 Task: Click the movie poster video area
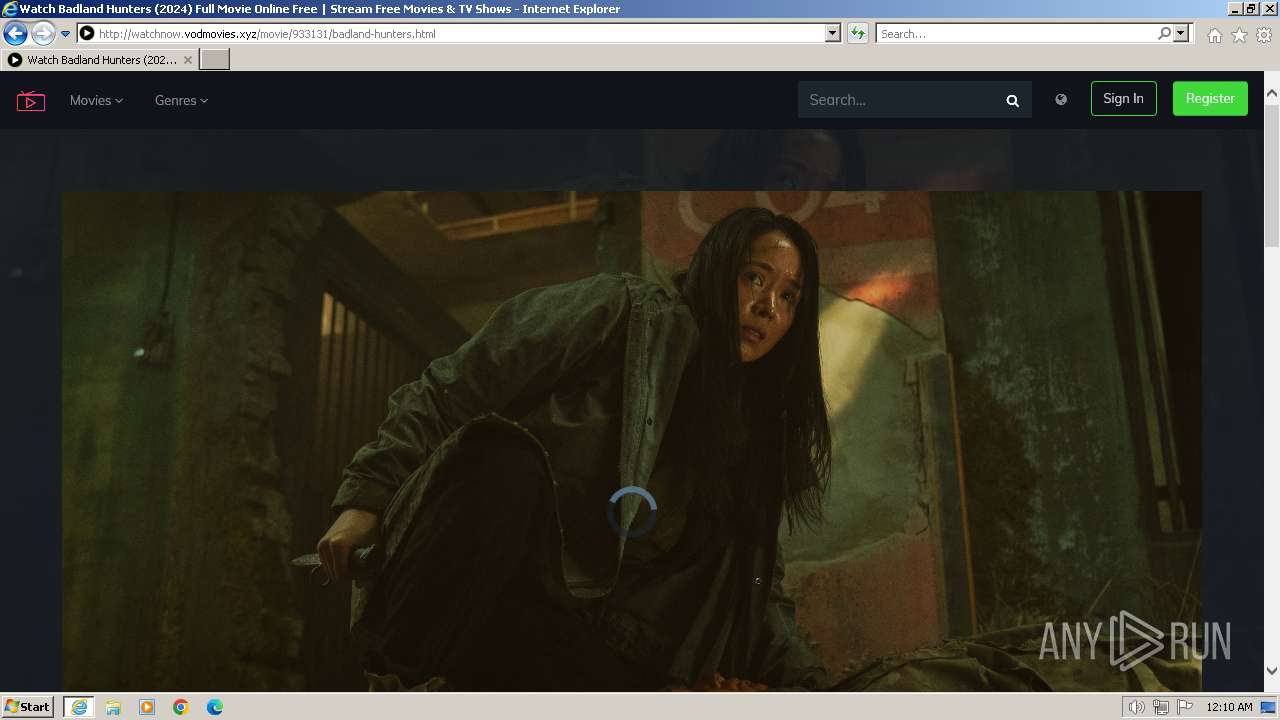pos(632,440)
